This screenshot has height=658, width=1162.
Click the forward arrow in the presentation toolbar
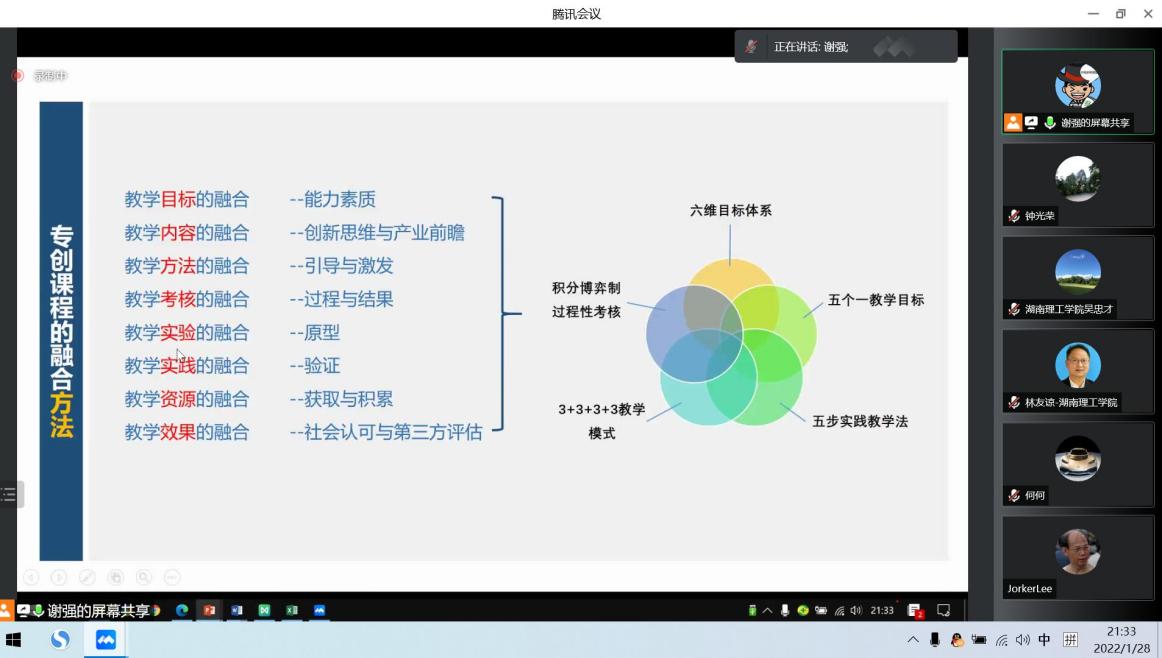(59, 576)
